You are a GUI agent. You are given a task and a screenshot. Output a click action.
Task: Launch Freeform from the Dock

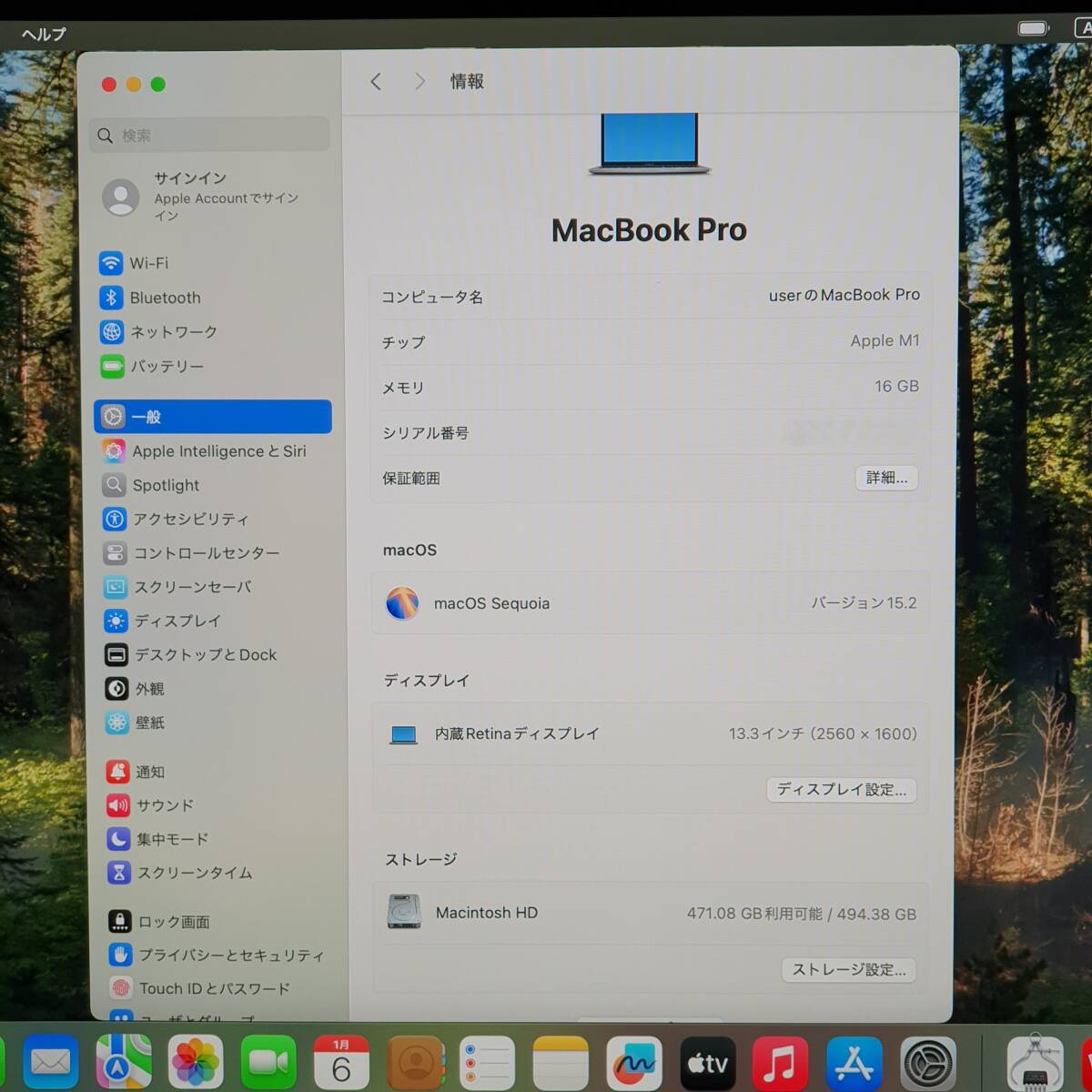pyautogui.click(x=634, y=1062)
